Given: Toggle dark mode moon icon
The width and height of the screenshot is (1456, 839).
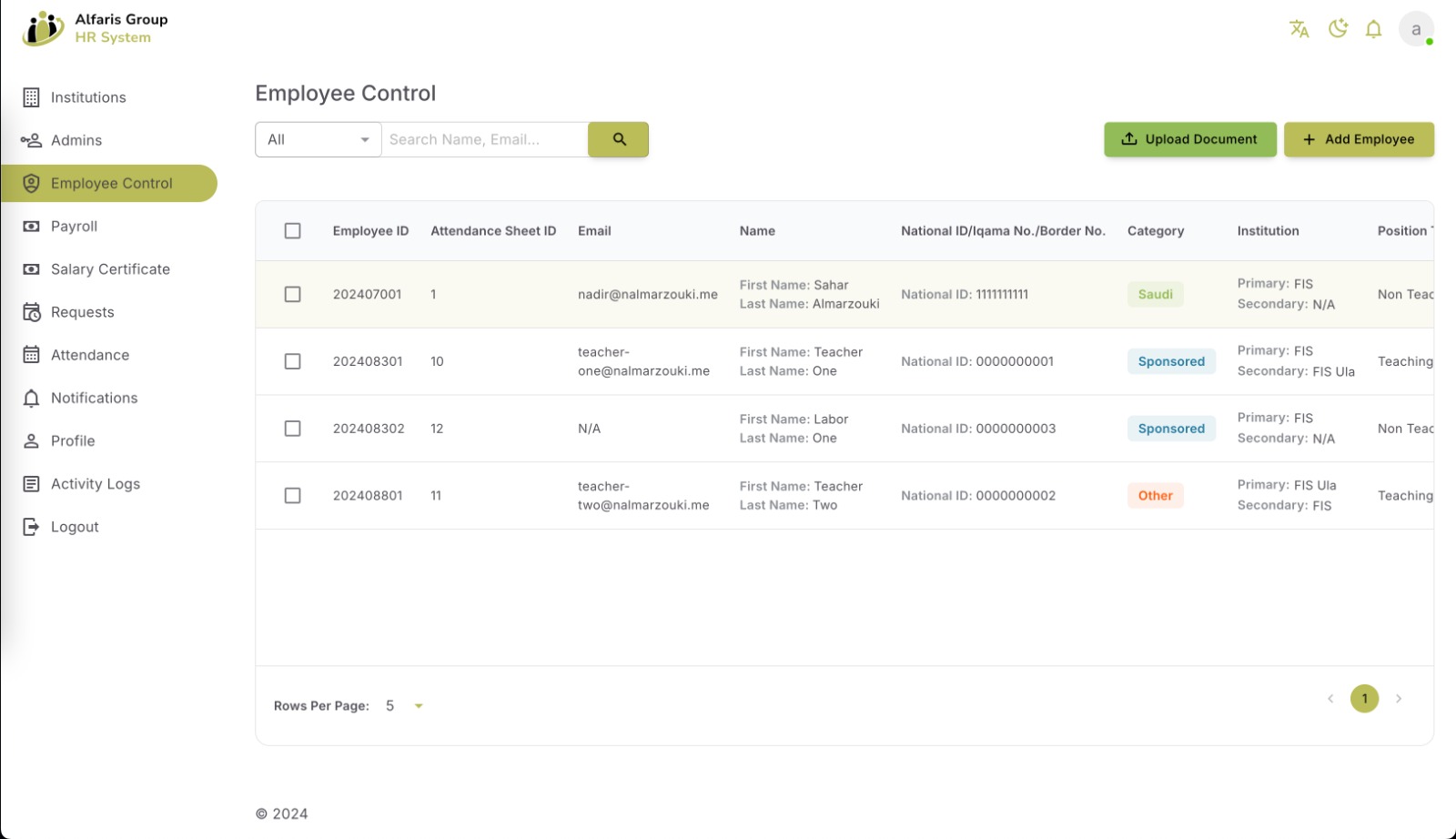Looking at the screenshot, I should pyautogui.click(x=1337, y=29).
